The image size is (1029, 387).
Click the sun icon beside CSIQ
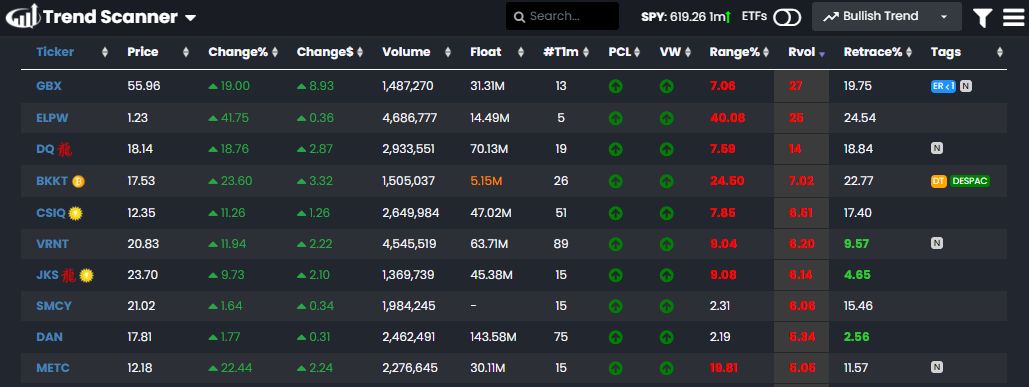75,213
